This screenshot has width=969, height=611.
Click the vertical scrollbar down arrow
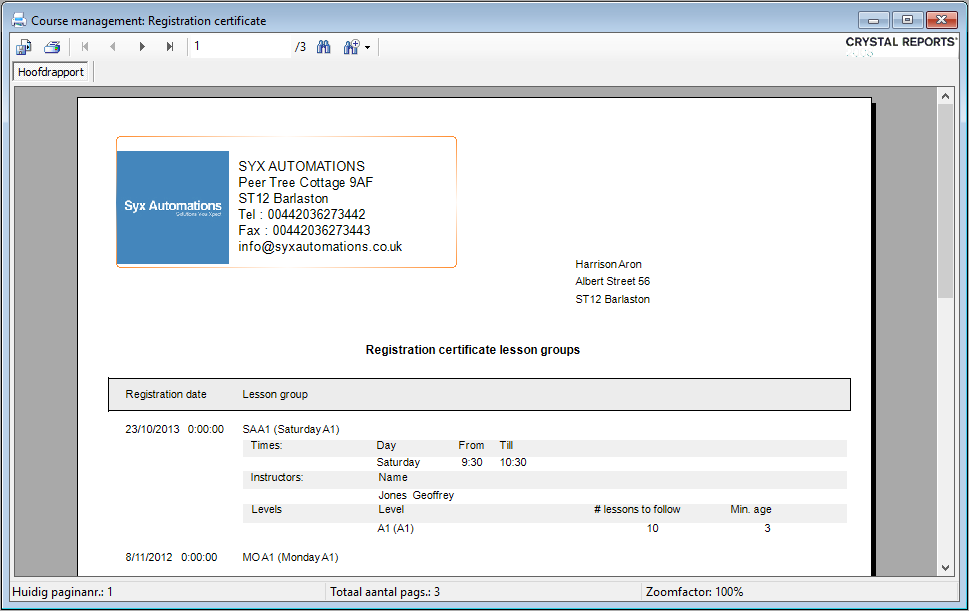(945, 567)
